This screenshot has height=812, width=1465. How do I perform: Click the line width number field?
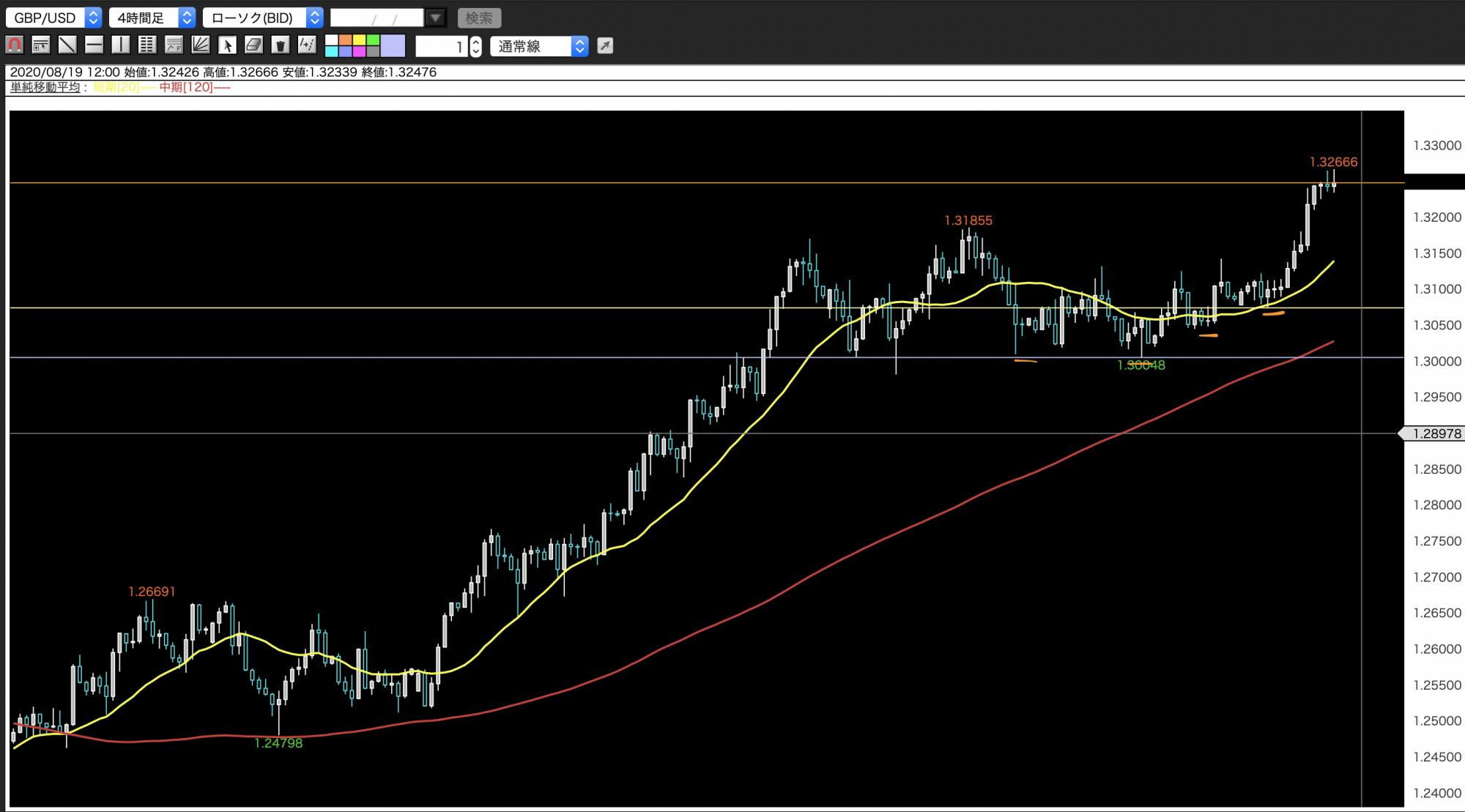(442, 46)
